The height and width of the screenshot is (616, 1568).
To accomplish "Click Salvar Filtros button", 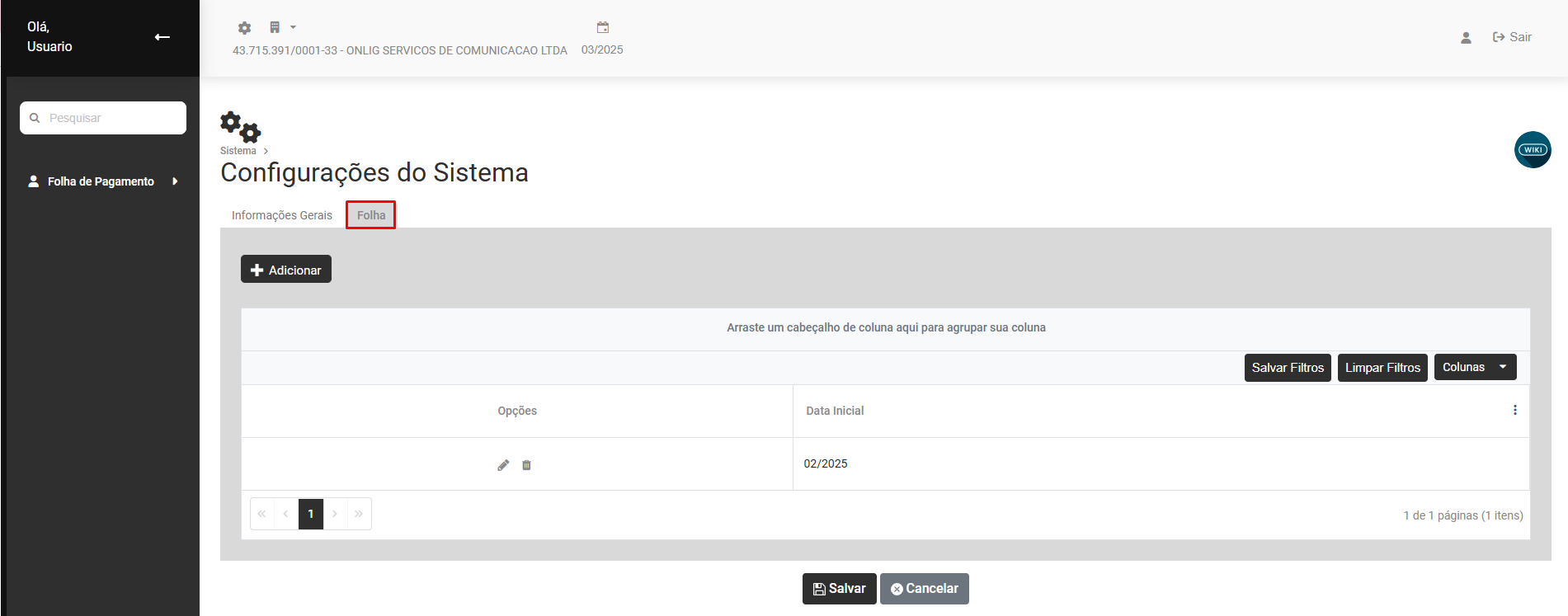I will (x=1287, y=368).
